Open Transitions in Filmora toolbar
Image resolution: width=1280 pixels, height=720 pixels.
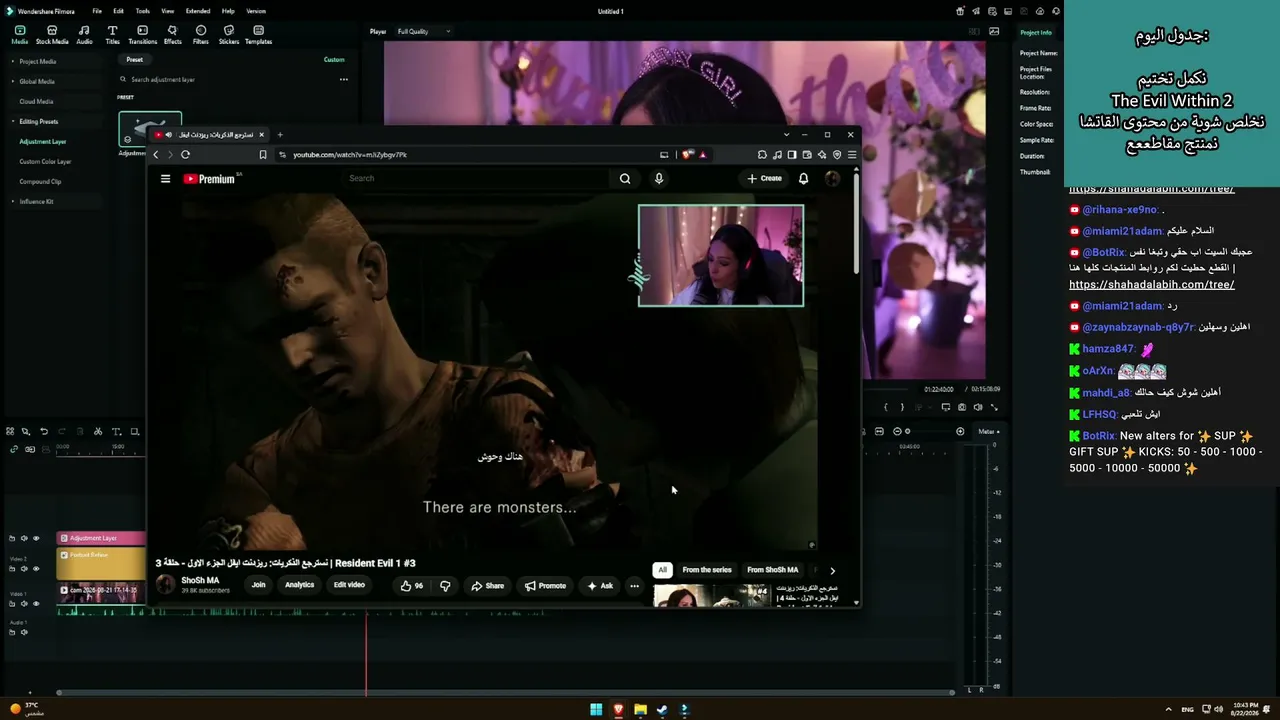142,35
